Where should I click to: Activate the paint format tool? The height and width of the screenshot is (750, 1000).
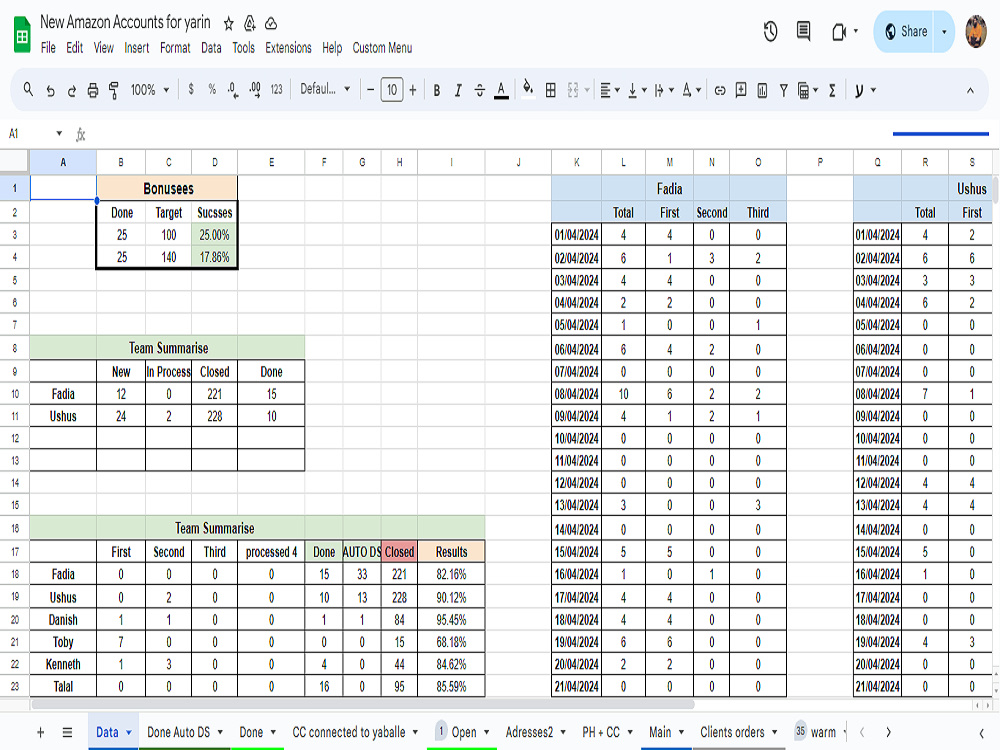pyautogui.click(x=114, y=91)
